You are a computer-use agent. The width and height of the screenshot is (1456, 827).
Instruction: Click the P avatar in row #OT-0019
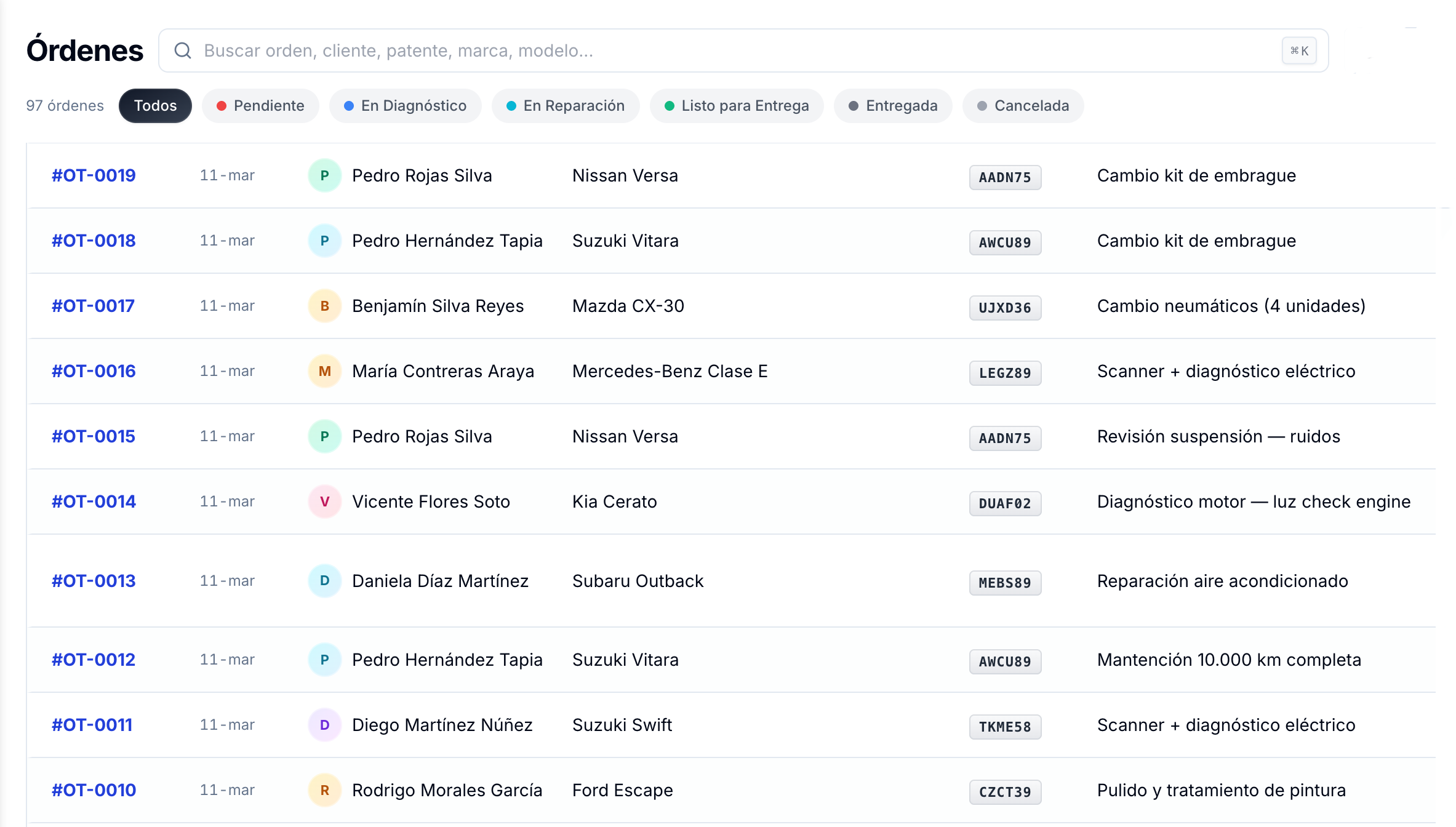point(325,175)
